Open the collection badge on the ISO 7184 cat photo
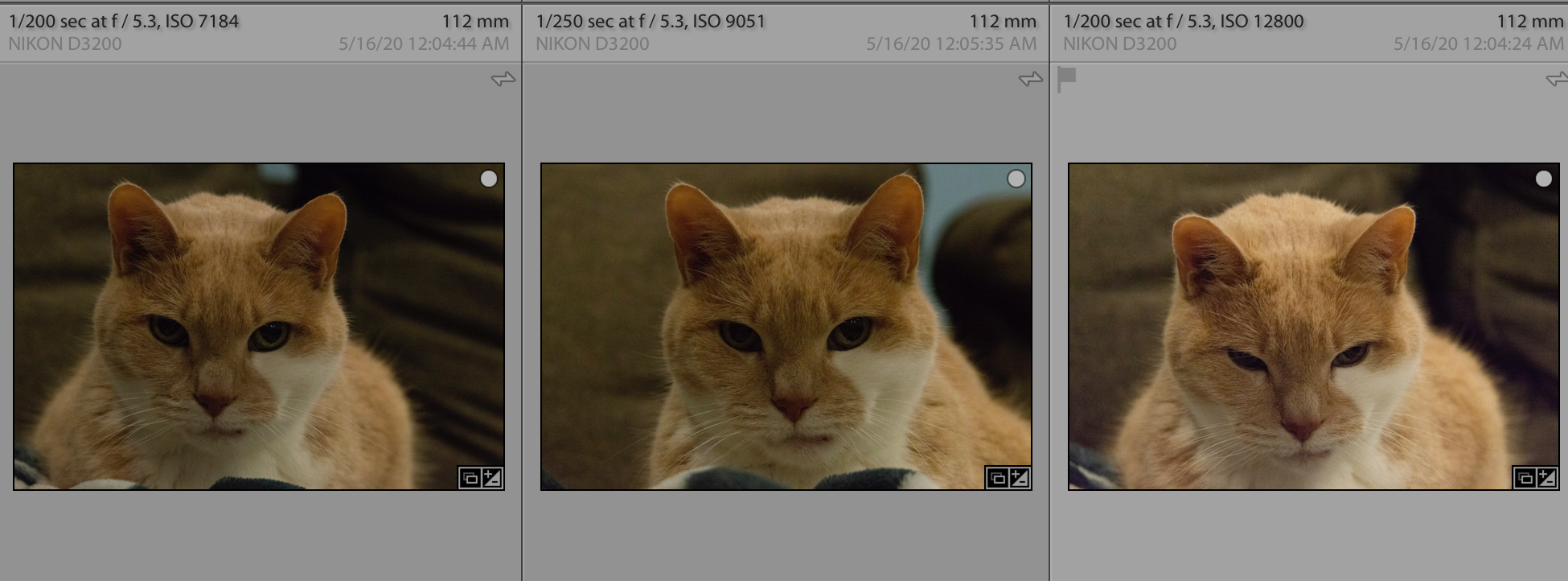The height and width of the screenshot is (581, 1568). (x=470, y=479)
